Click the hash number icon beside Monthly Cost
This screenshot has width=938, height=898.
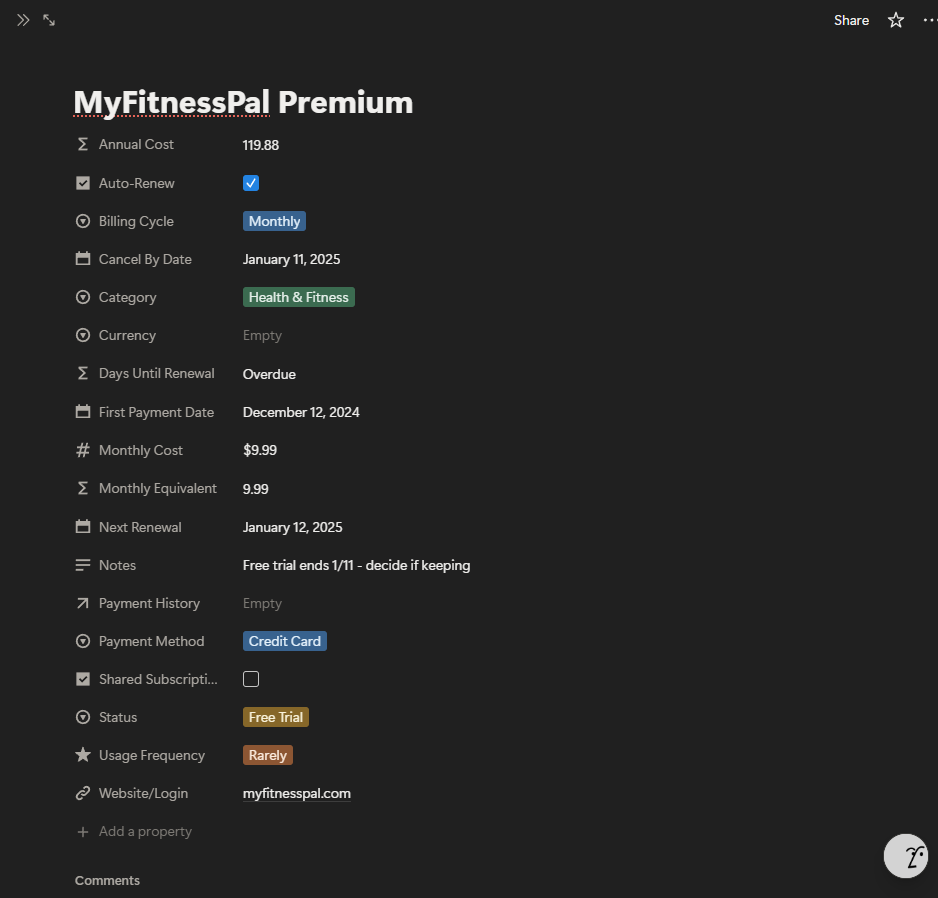point(83,450)
